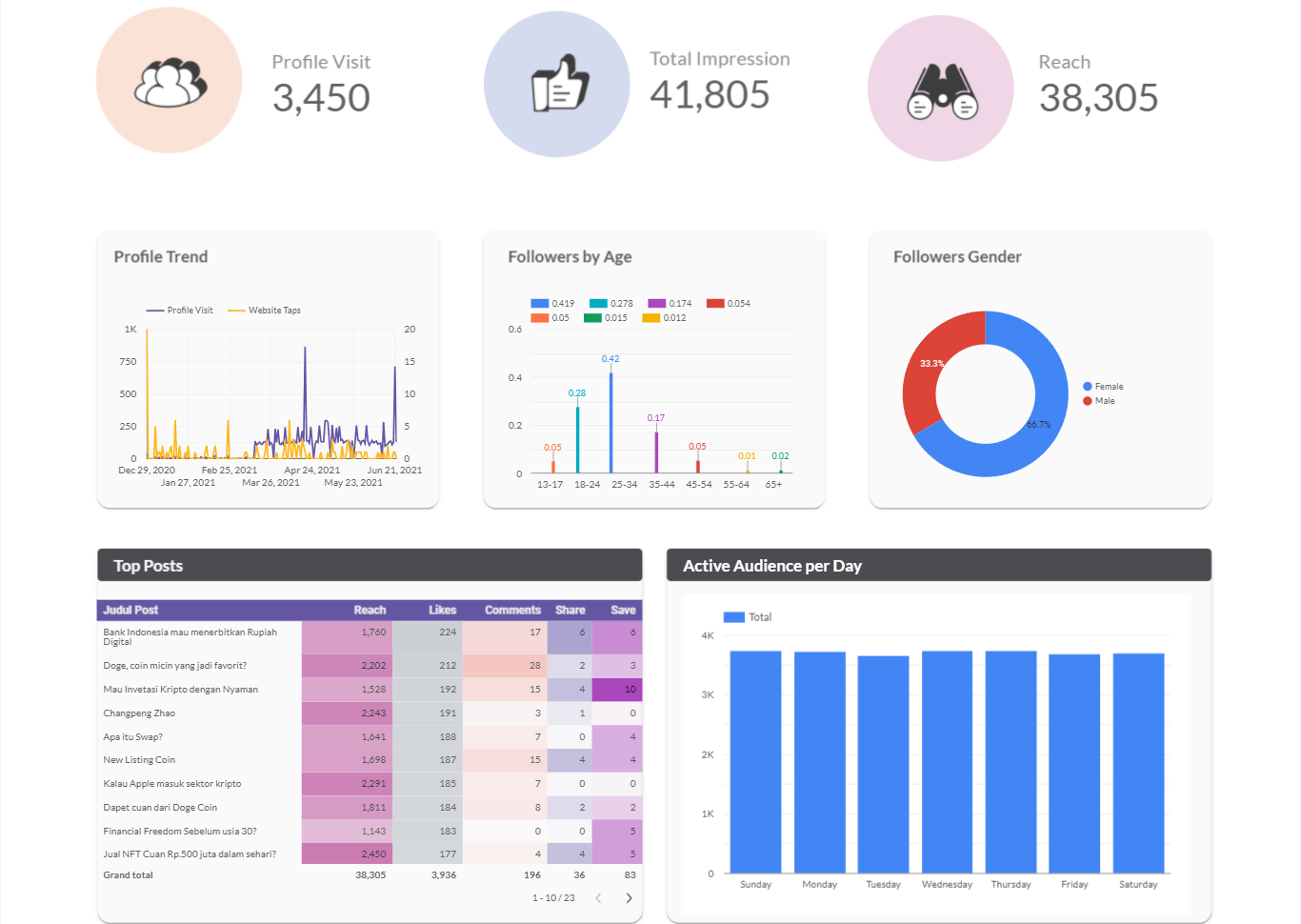Click the Reach cell showing 2,450
The width and height of the screenshot is (1301, 924).
[347, 854]
